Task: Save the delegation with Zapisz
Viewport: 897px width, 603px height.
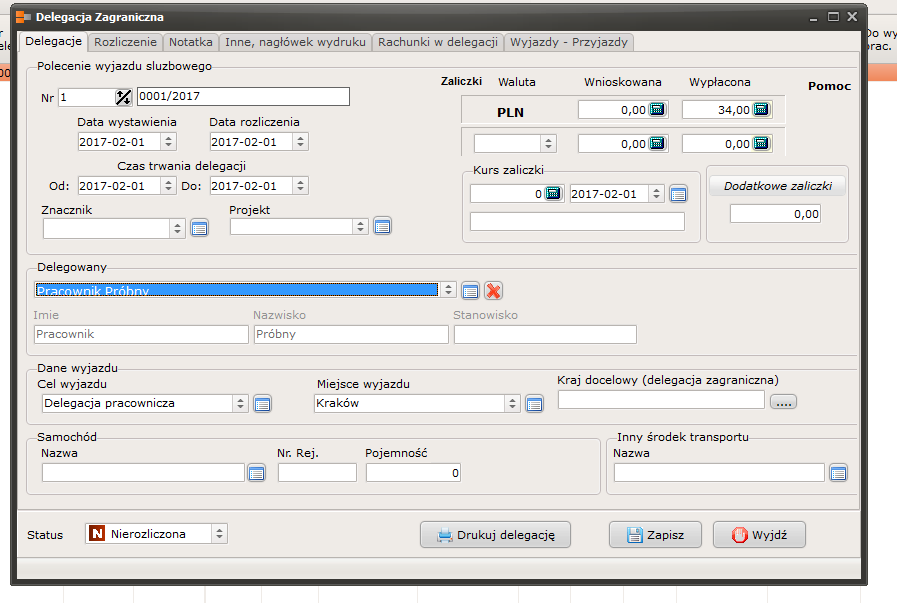Action: pos(655,535)
